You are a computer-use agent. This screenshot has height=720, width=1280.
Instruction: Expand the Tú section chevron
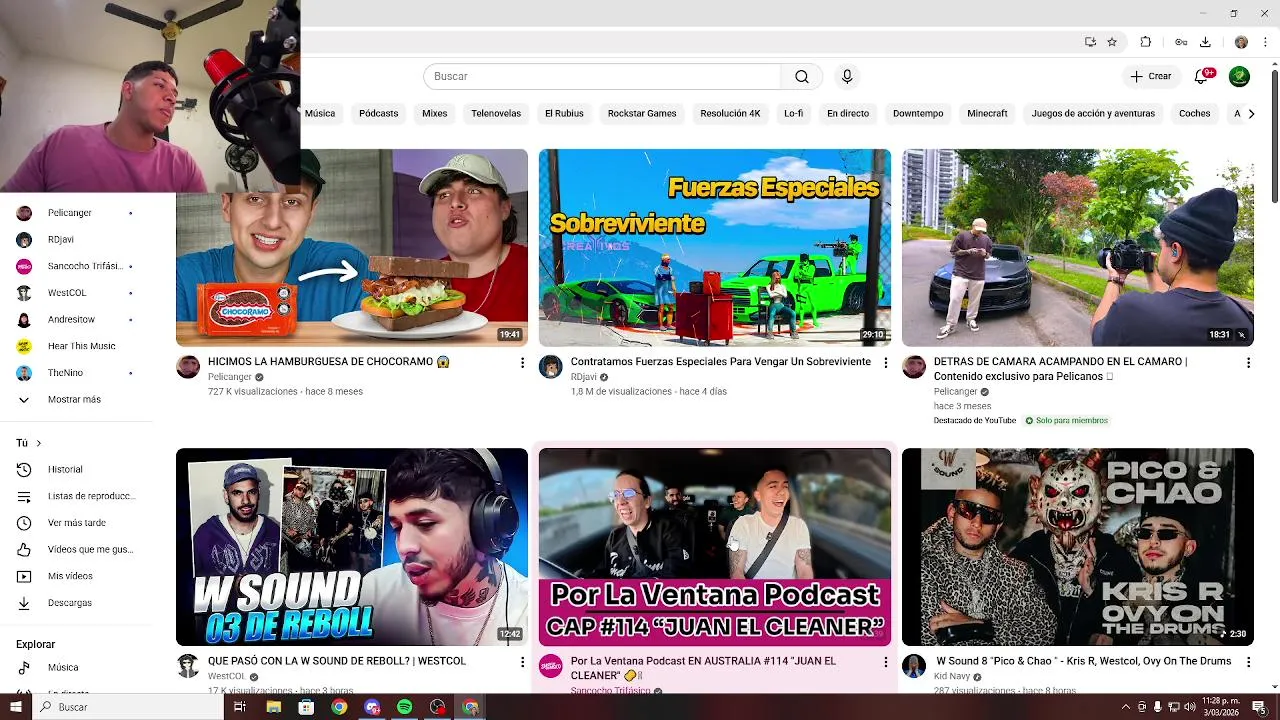tap(39, 443)
